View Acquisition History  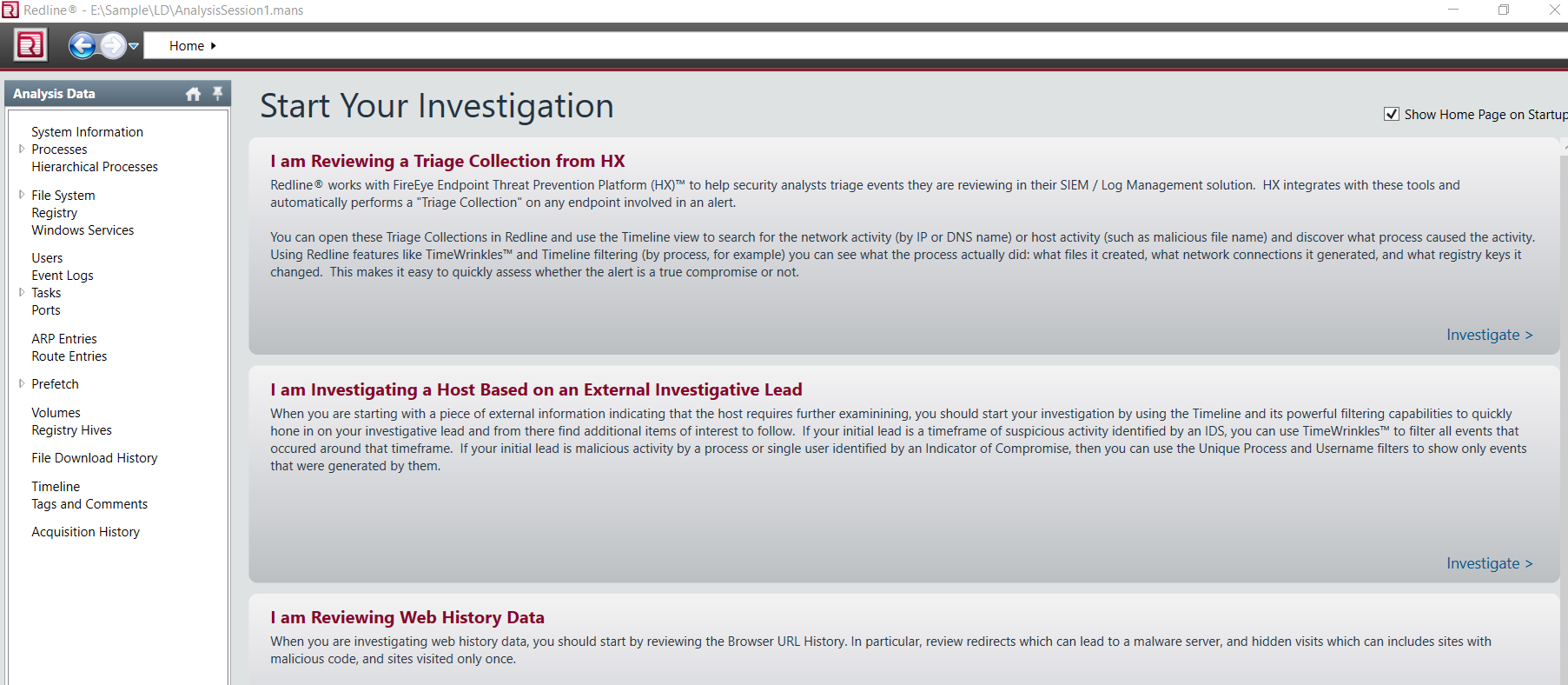(85, 532)
